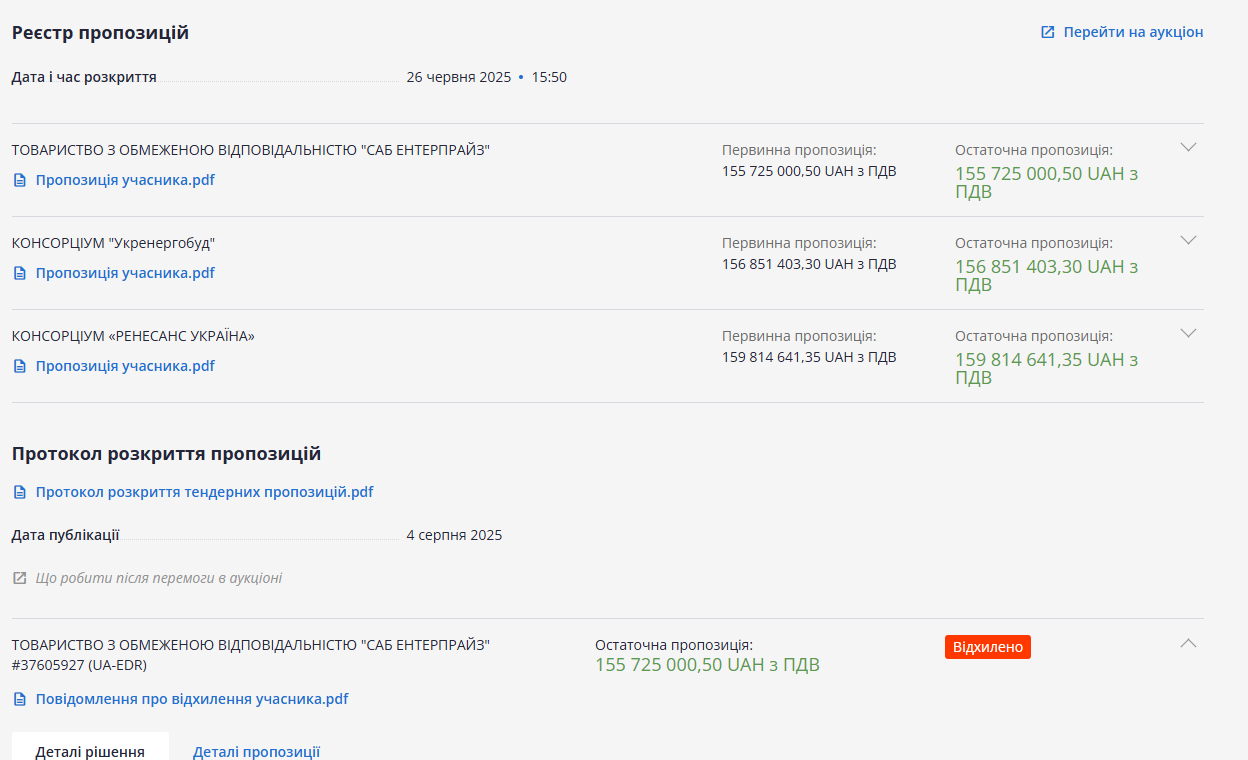1248x760 pixels.
Task: Expand the РЕНЕСАНС УКРАЇНА consortium row
Action: [x=1188, y=333]
